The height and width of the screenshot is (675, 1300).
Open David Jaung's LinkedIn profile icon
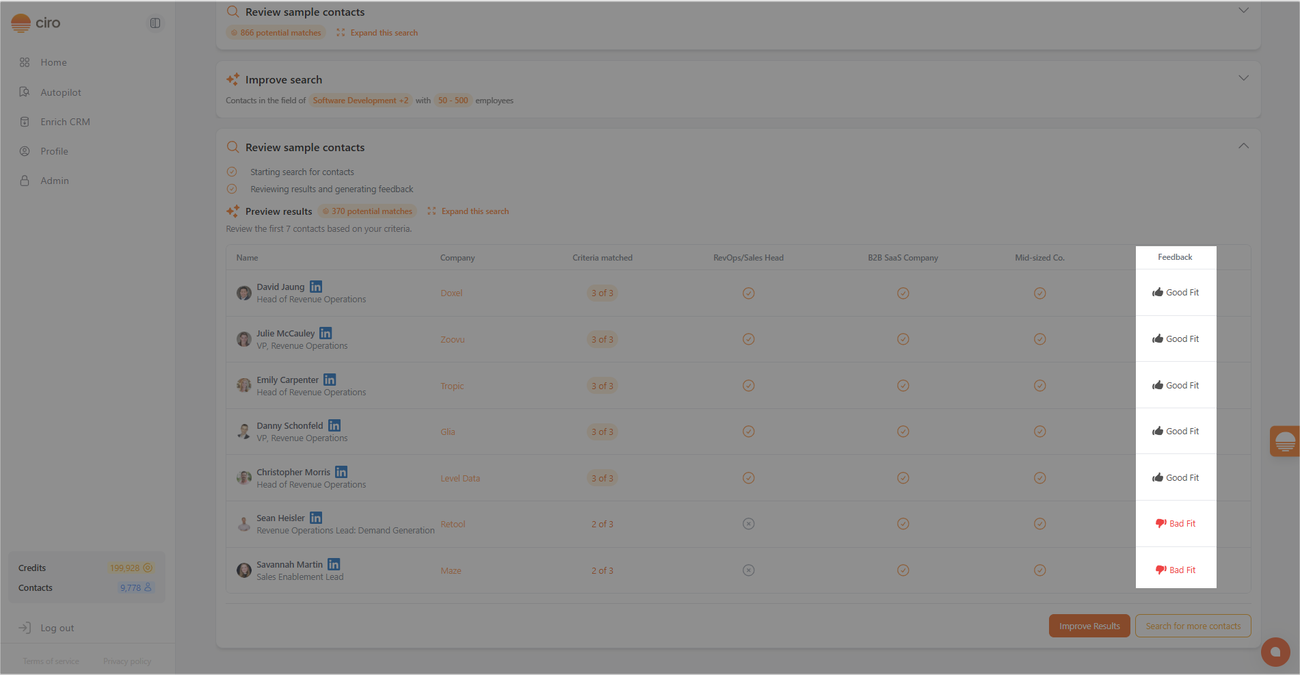pyautogui.click(x=316, y=287)
